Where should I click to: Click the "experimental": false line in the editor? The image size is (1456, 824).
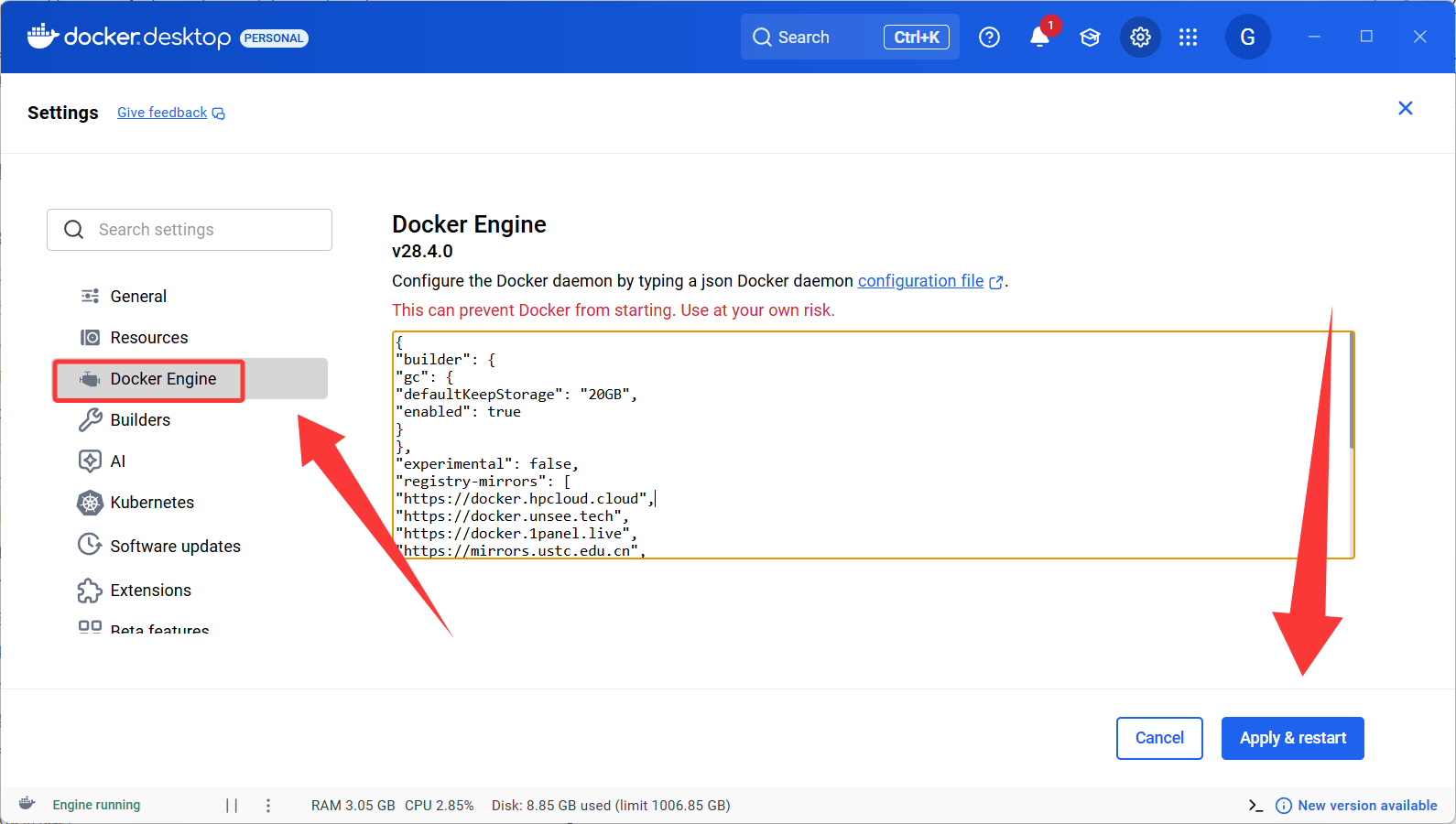coord(487,464)
